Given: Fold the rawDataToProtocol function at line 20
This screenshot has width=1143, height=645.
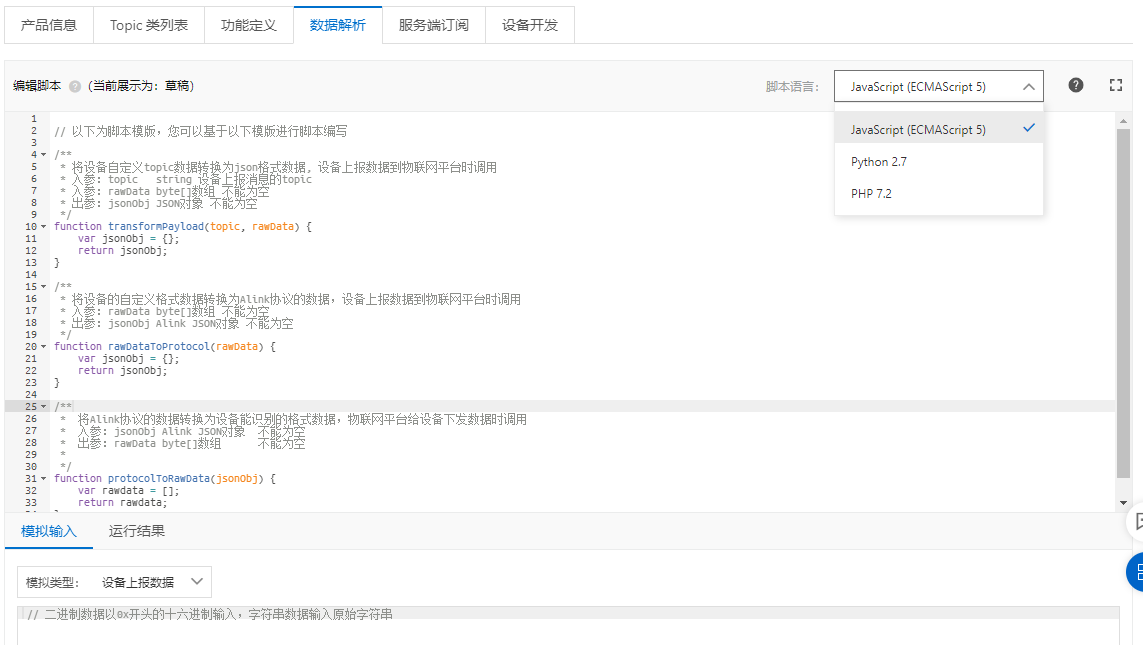Looking at the screenshot, I should tap(43, 347).
